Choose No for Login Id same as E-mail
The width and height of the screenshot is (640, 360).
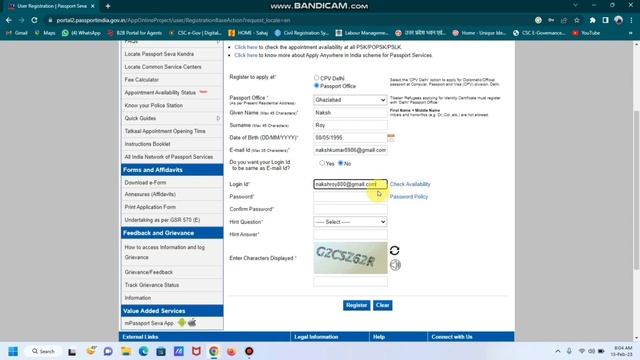click(x=340, y=163)
